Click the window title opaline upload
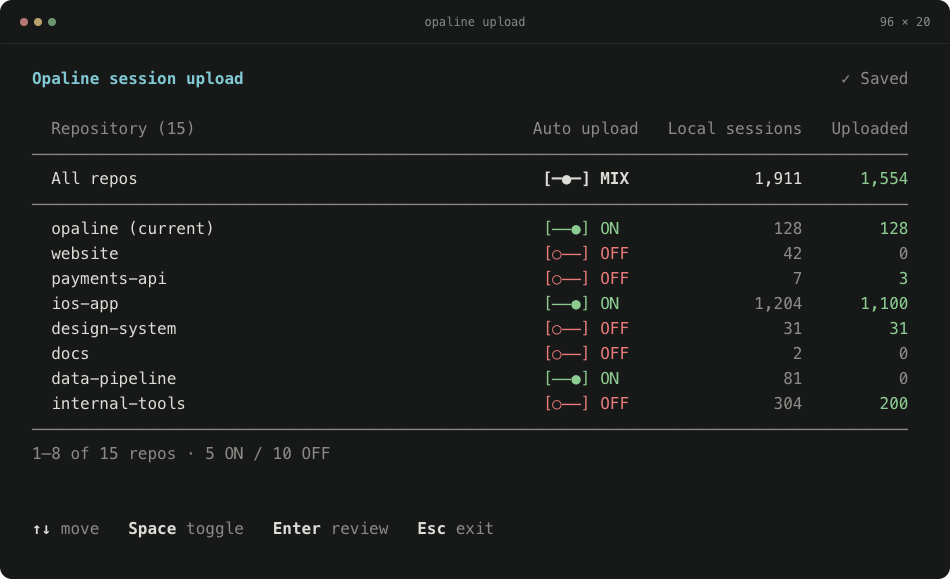 click(x=474, y=22)
